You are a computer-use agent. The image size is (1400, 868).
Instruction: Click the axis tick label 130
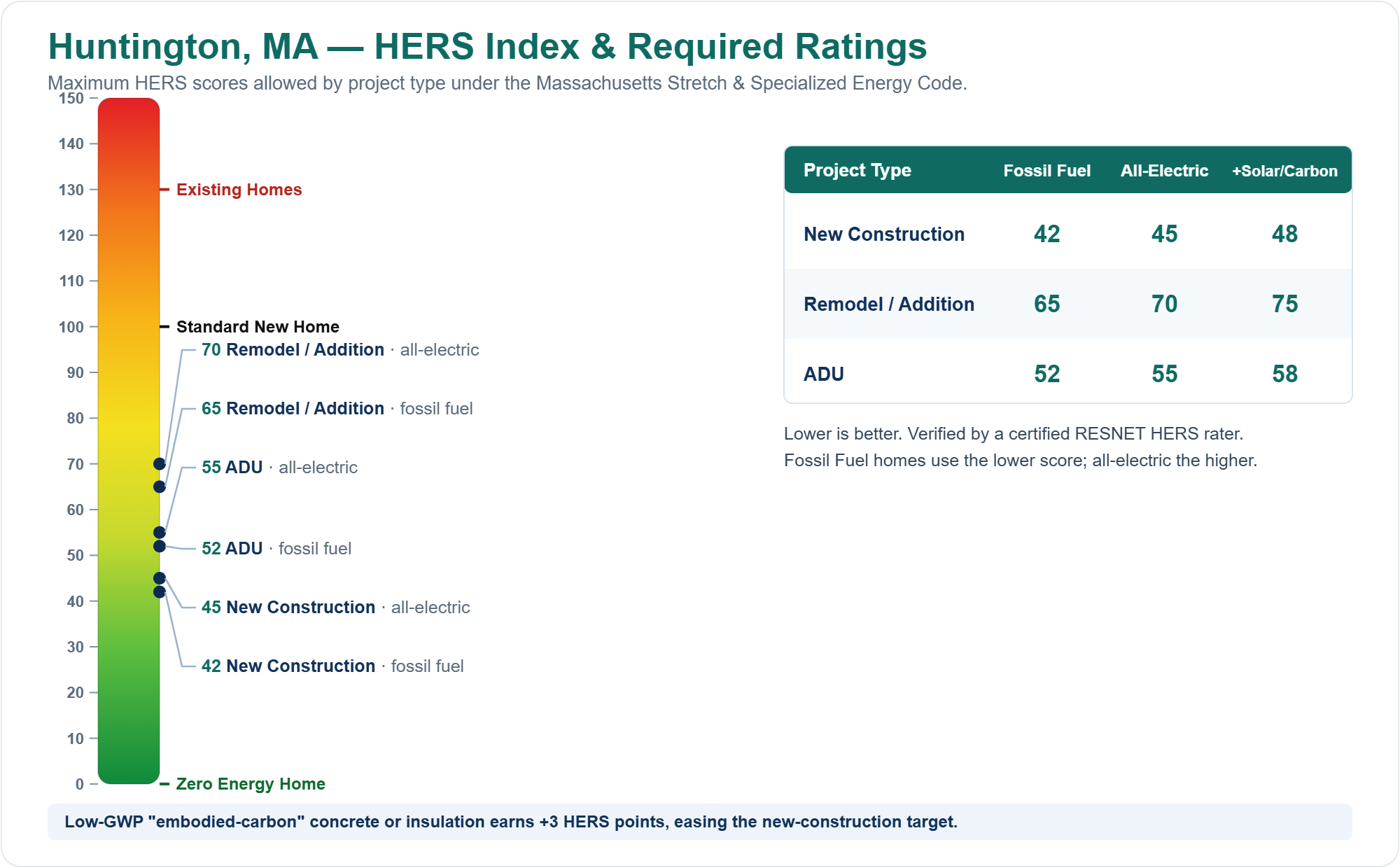click(71, 190)
